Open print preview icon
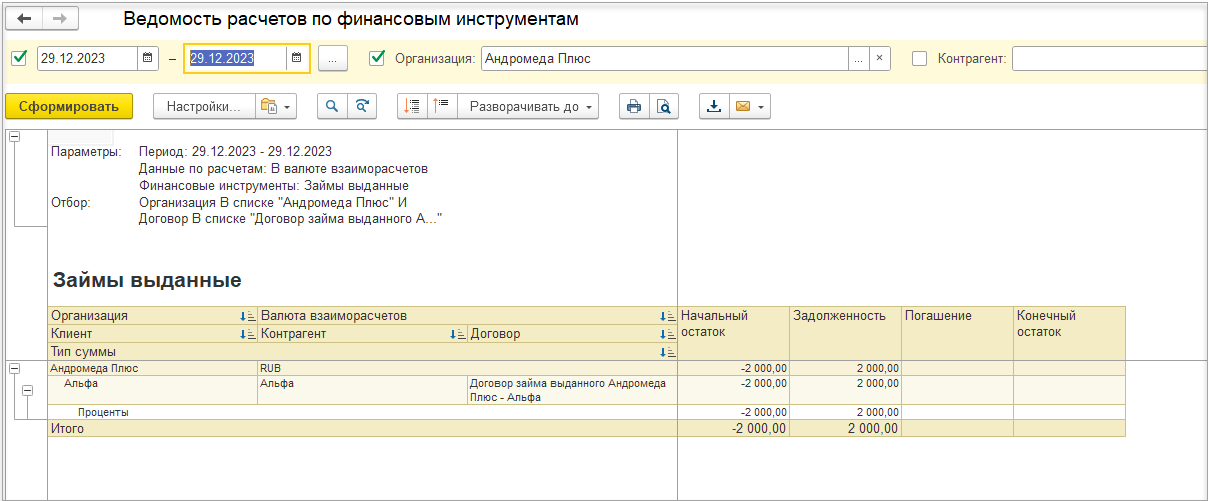The height and width of the screenshot is (501, 1208). 663,106
